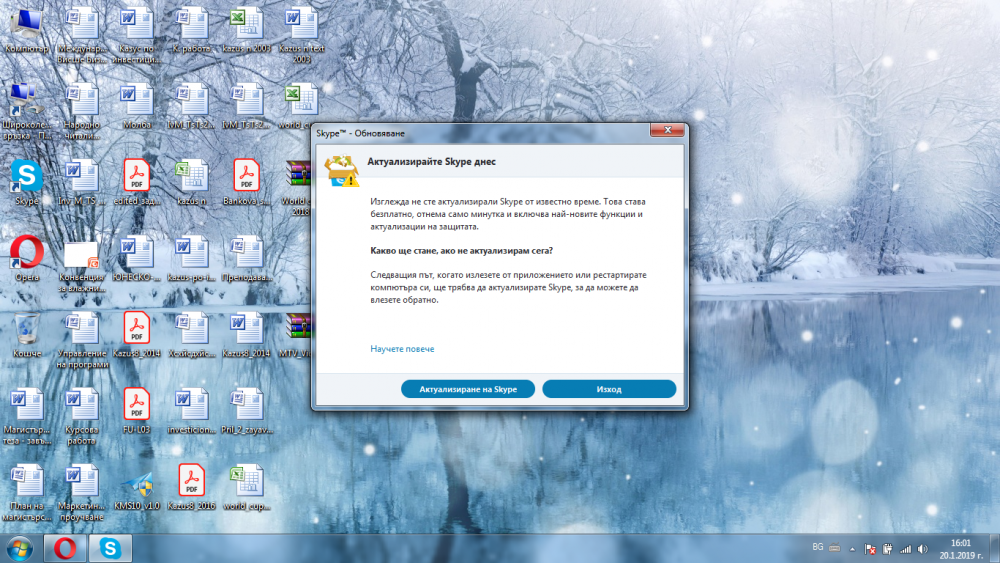Select the 'Молба' Word document
1000x563 pixels.
(136, 106)
